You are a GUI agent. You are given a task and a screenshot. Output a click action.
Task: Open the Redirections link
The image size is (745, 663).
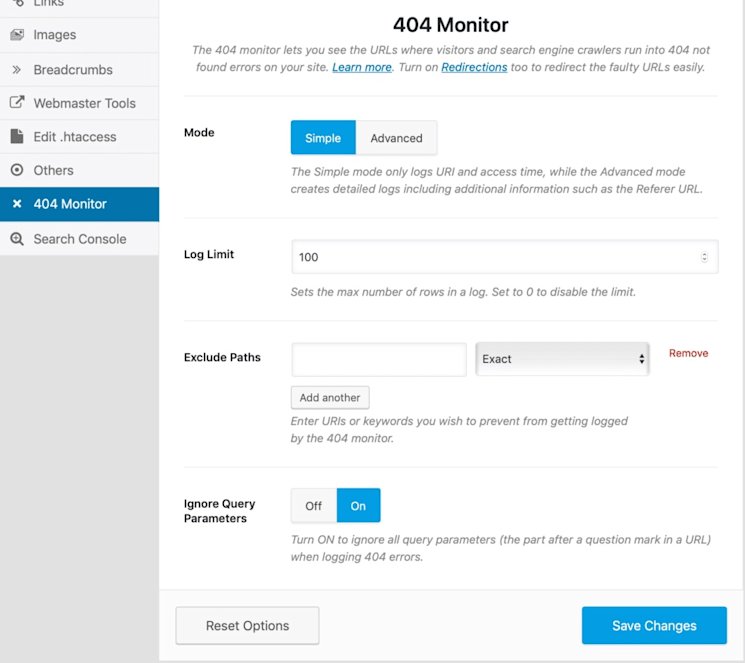tap(474, 67)
